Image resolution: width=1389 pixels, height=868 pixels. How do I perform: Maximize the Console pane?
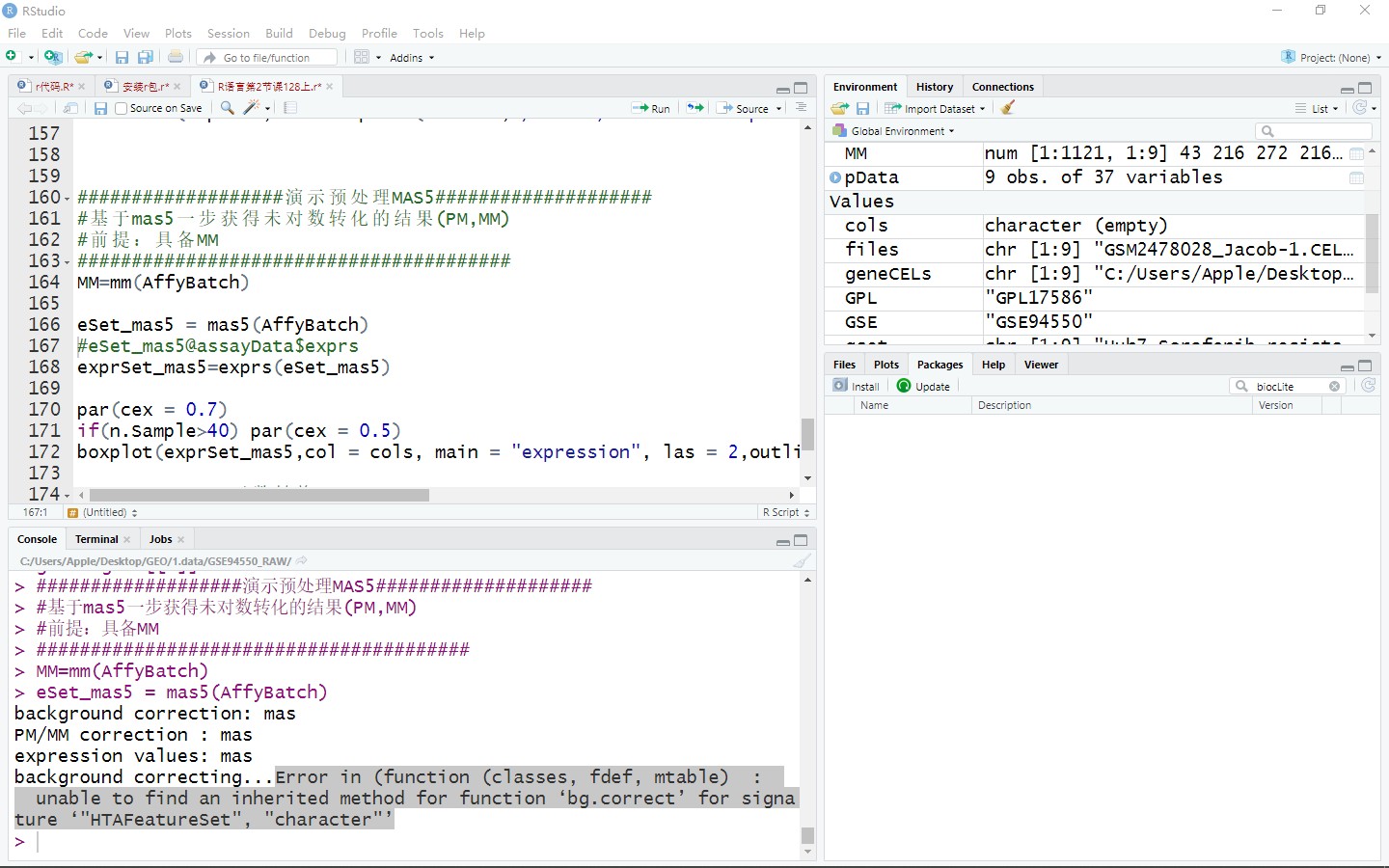pyautogui.click(x=801, y=540)
